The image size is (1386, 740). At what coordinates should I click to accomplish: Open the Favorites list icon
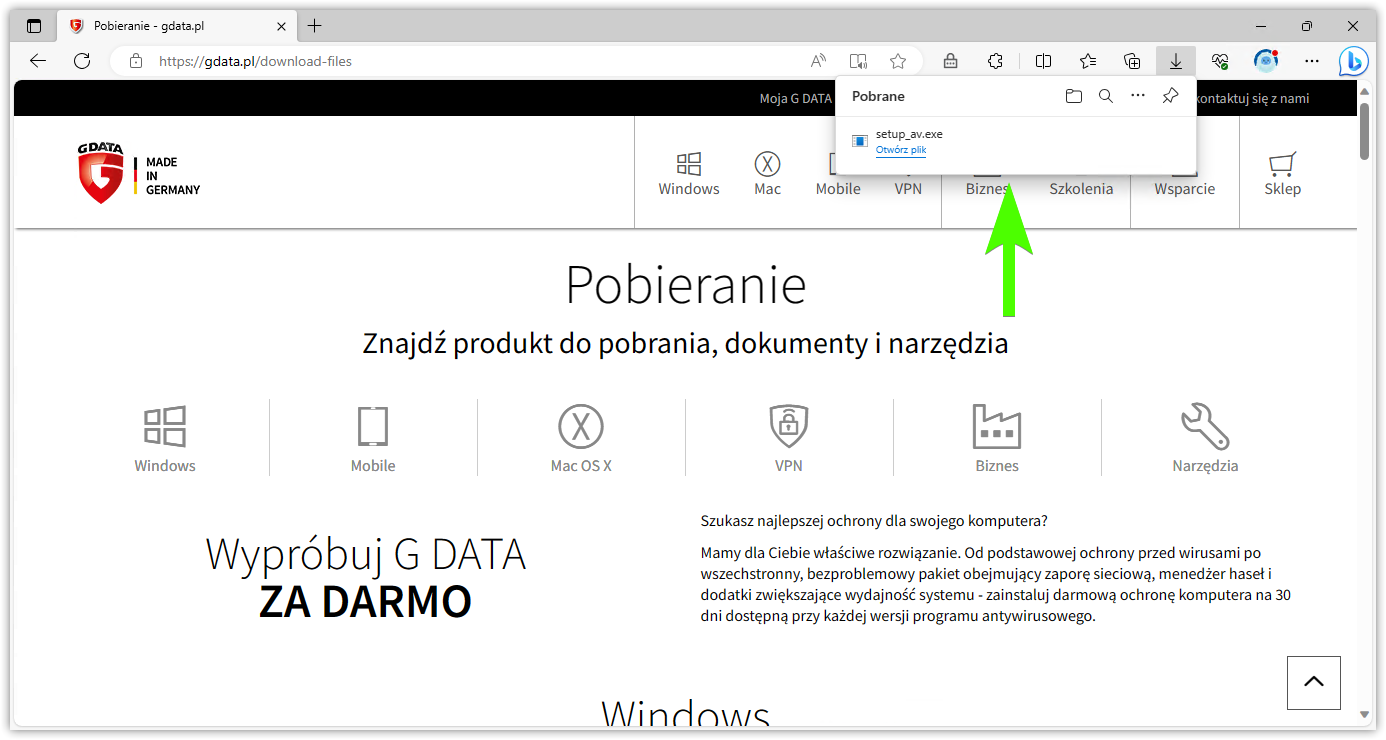point(1088,61)
